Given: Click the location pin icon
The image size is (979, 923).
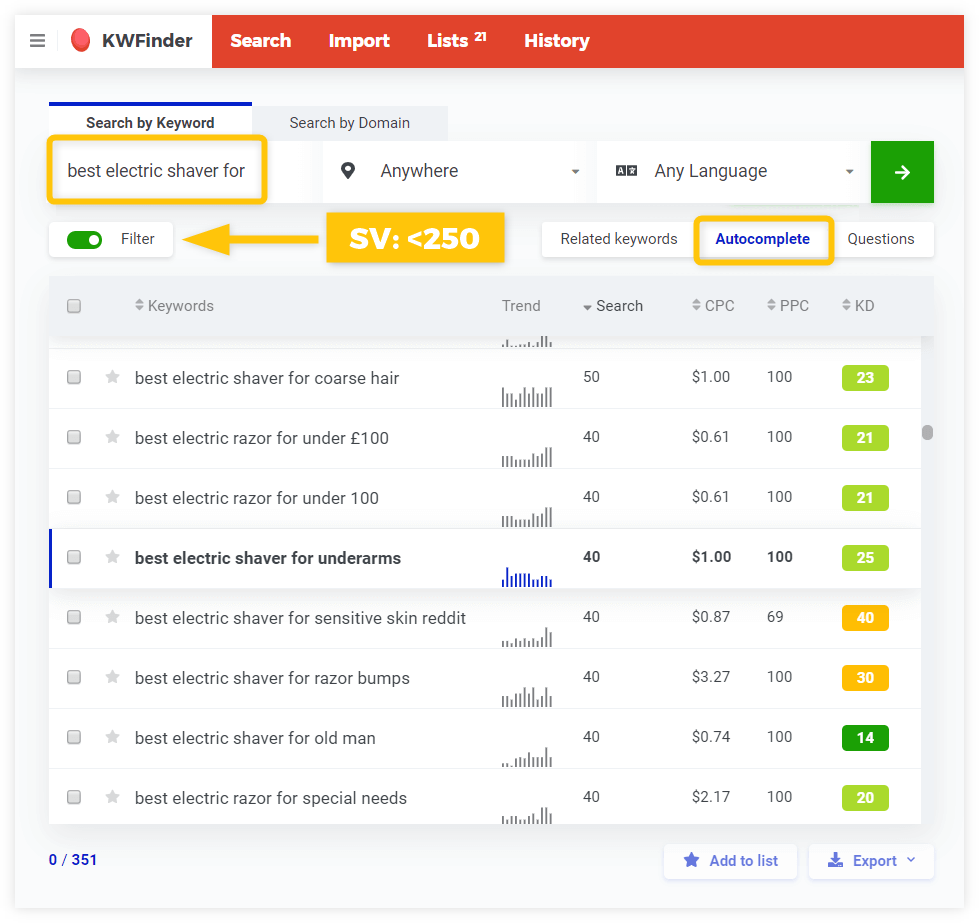Looking at the screenshot, I should coord(348,170).
